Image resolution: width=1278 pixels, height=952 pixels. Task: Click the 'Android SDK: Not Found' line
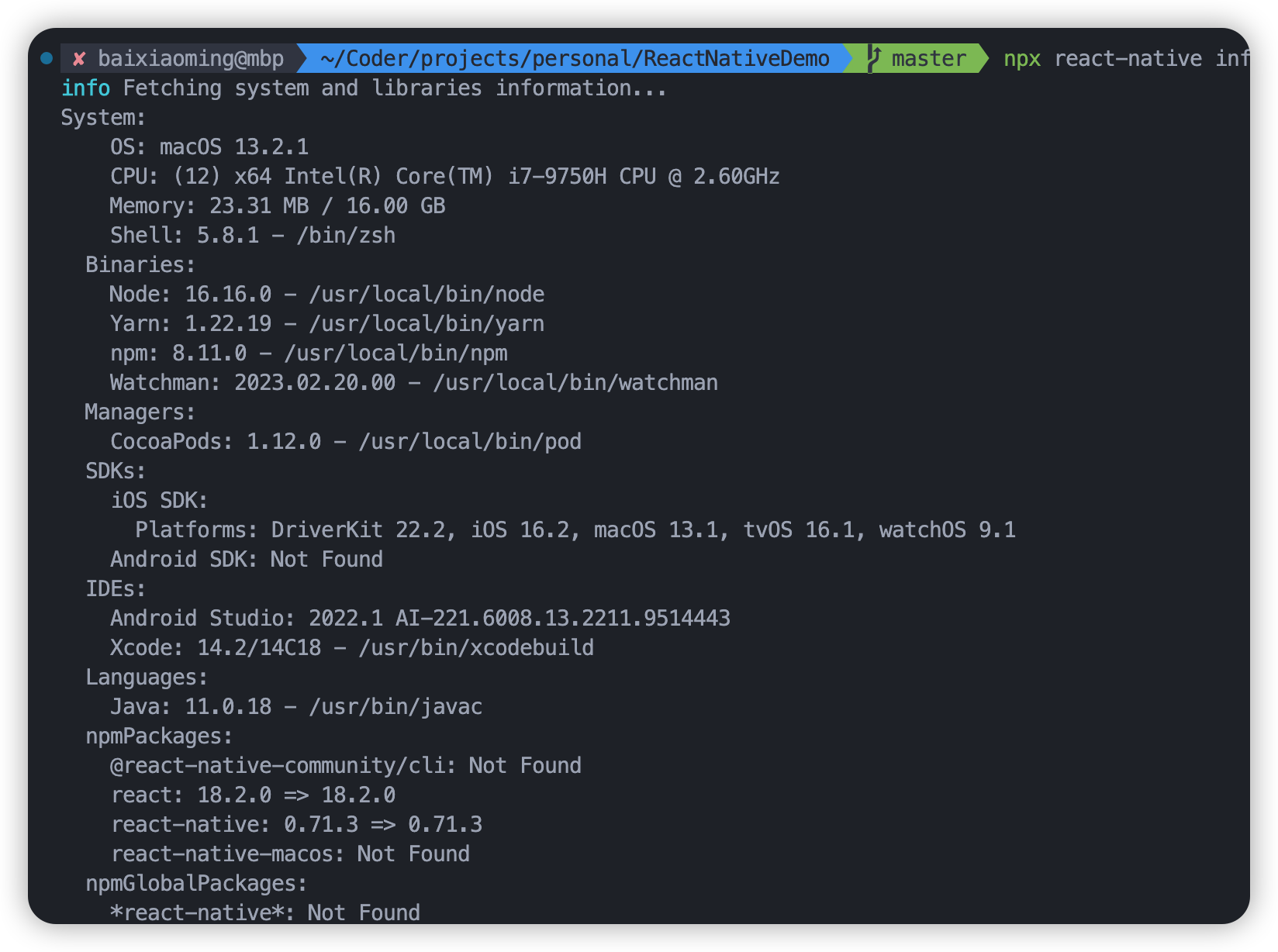[x=247, y=560]
